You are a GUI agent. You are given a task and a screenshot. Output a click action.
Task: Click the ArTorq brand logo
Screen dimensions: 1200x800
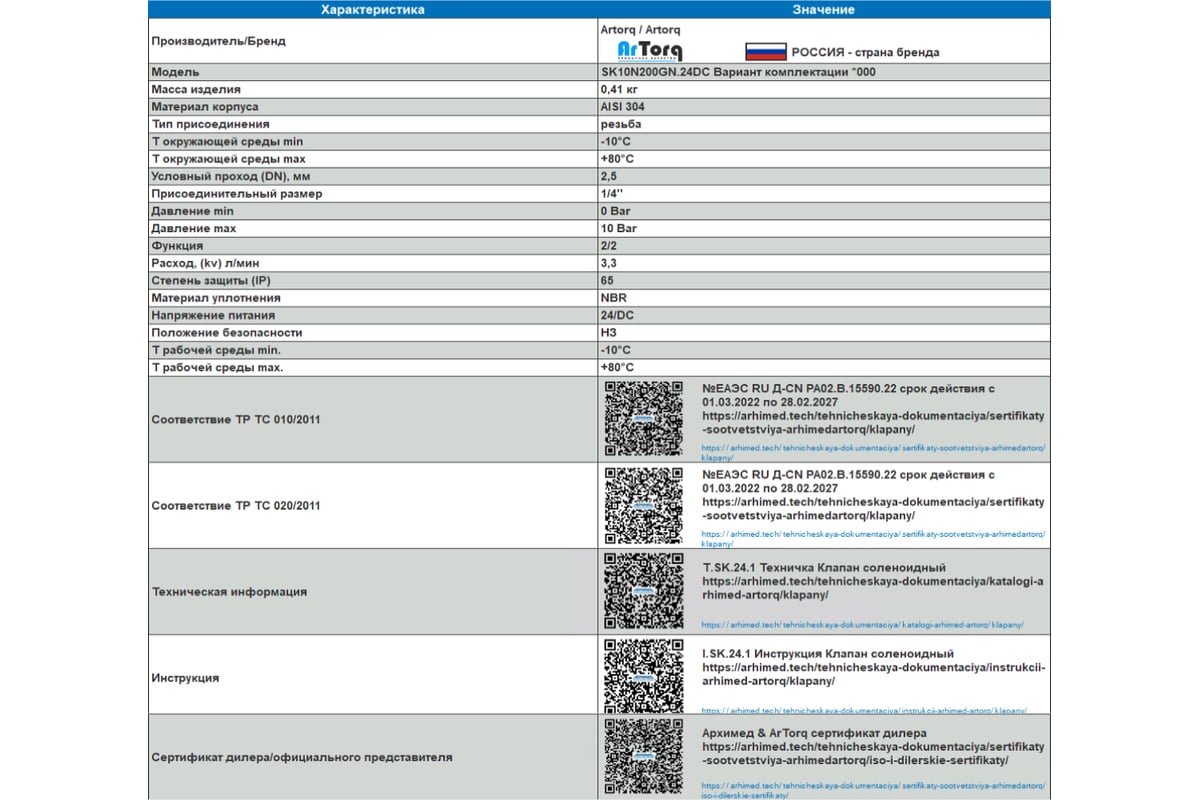click(x=650, y=51)
